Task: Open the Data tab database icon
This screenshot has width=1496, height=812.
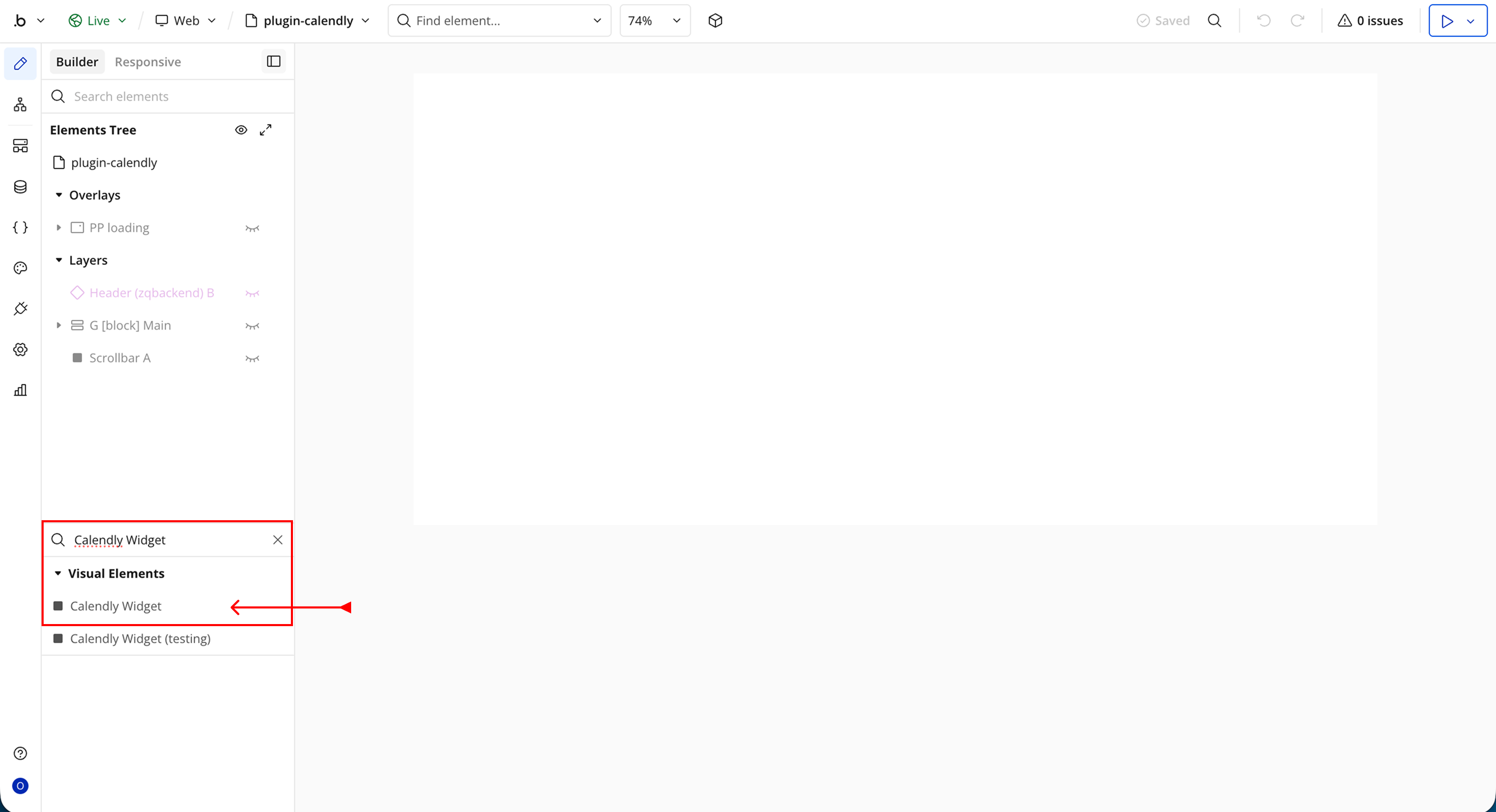Action: 20,187
